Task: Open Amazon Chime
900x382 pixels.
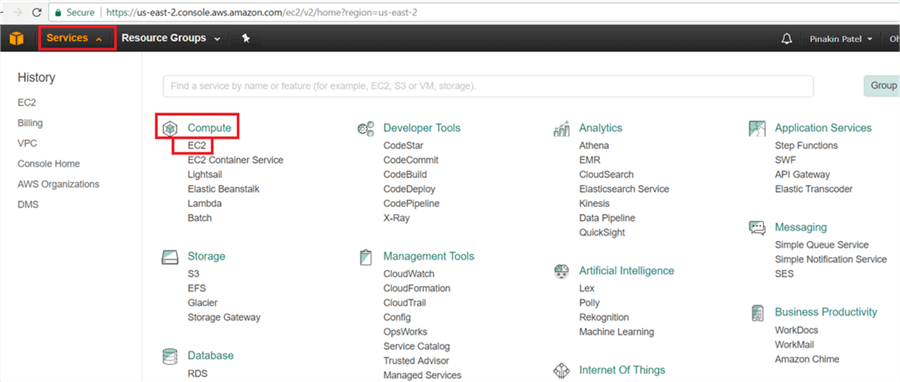Action: click(807, 359)
